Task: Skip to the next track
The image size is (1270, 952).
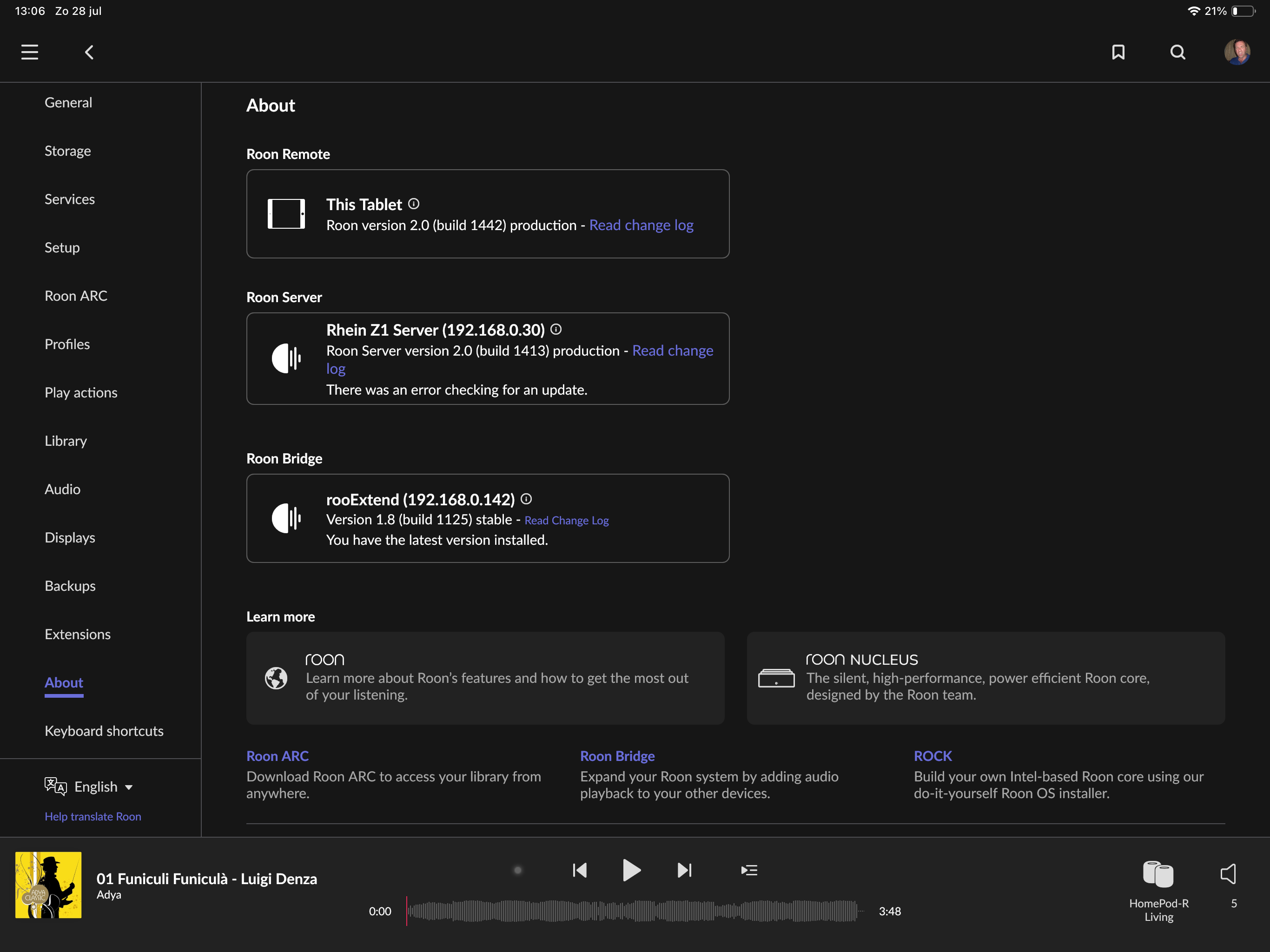Action: coord(684,870)
